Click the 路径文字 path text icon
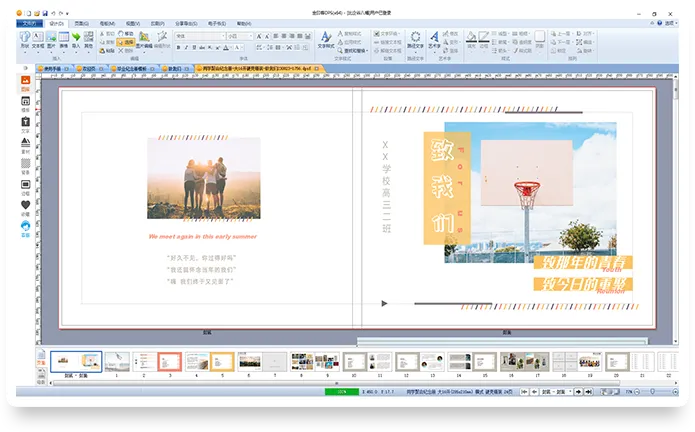695x432 pixels. point(413,38)
